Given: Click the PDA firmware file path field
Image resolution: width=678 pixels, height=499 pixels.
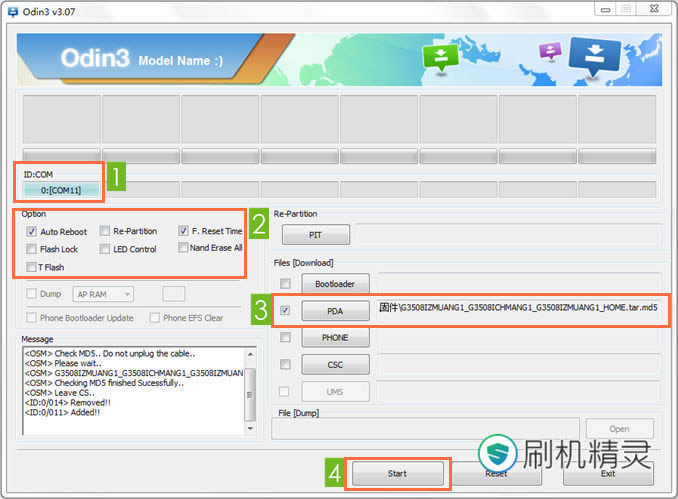Looking at the screenshot, I should [x=518, y=310].
